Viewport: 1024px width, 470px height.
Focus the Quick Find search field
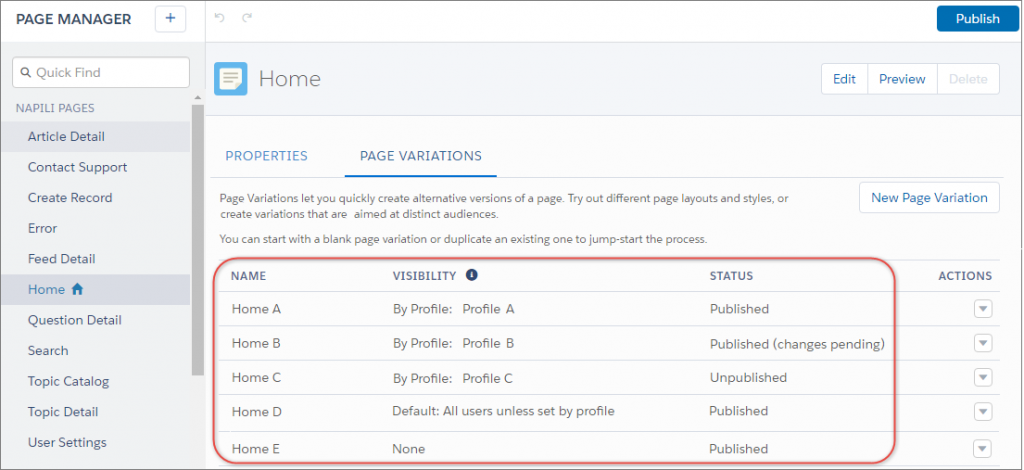point(100,72)
